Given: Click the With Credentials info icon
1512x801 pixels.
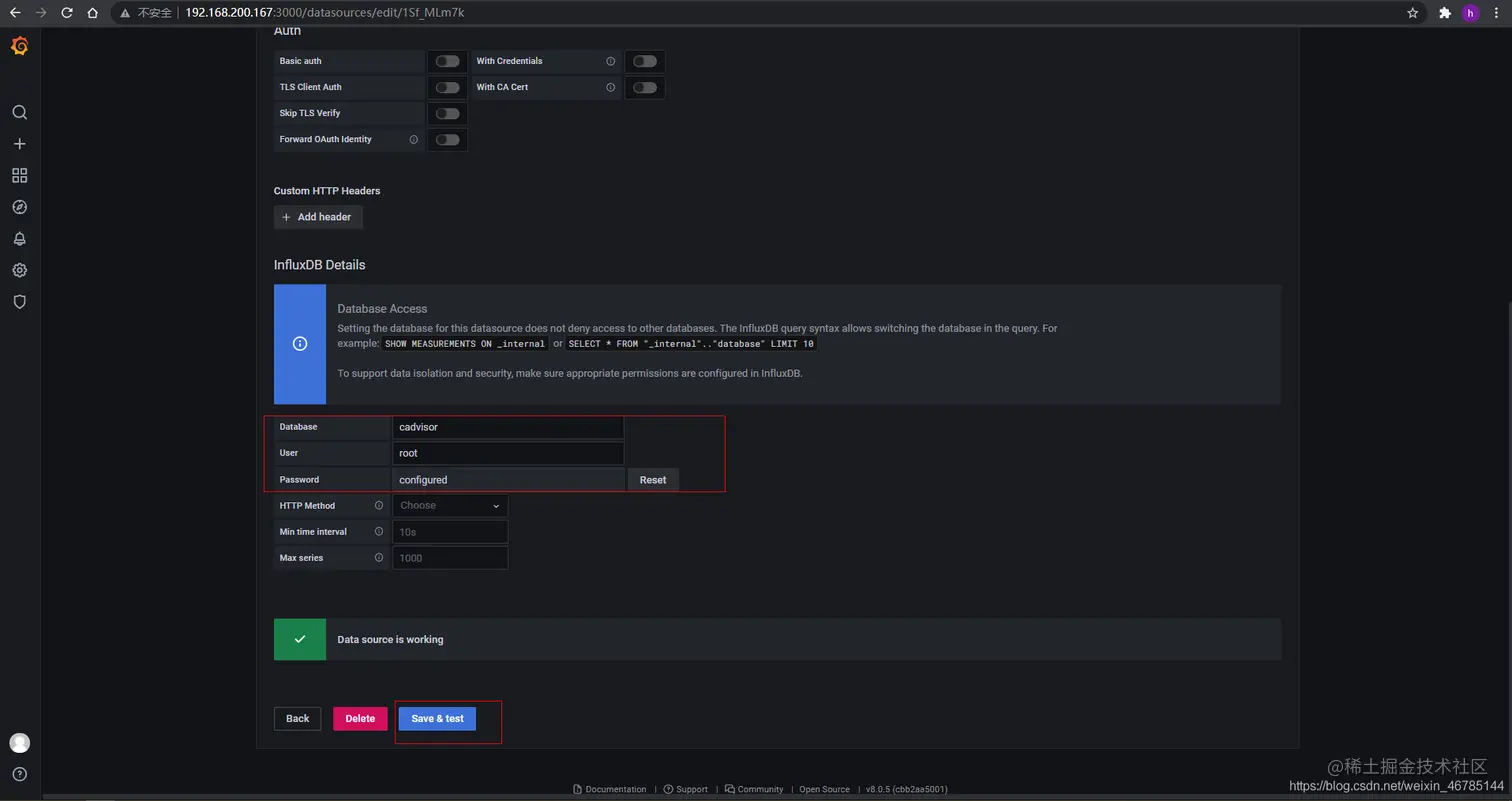Looking at the screenshot, I should 610,61.
